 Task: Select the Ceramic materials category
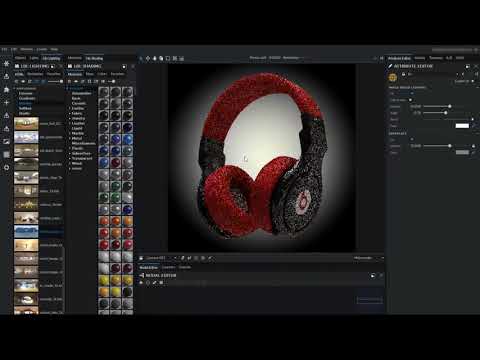coord(79,103)
